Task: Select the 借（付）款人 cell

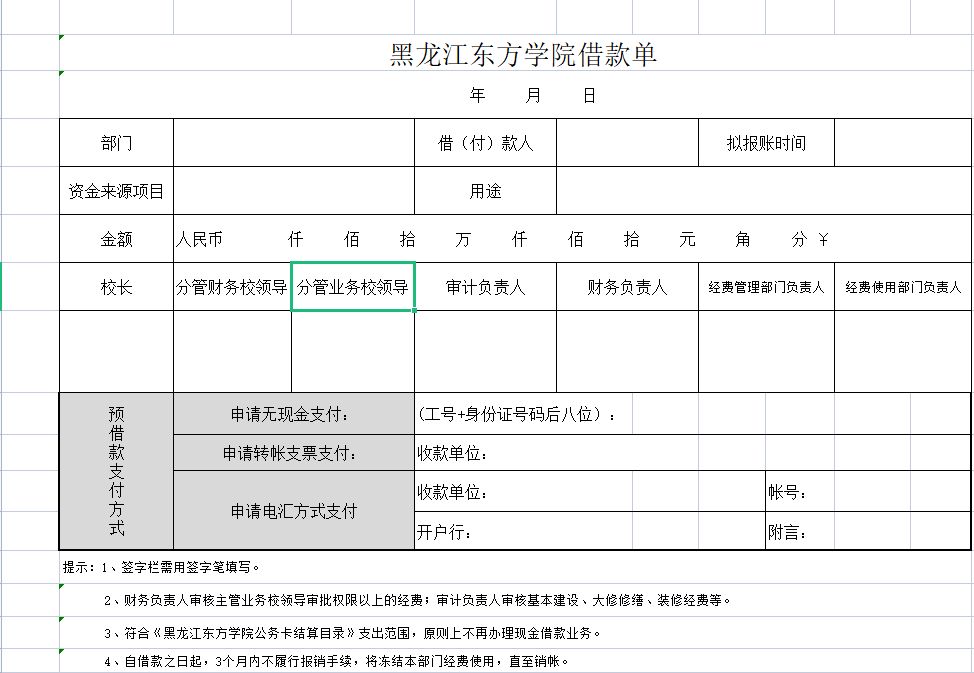Action: 485,143
